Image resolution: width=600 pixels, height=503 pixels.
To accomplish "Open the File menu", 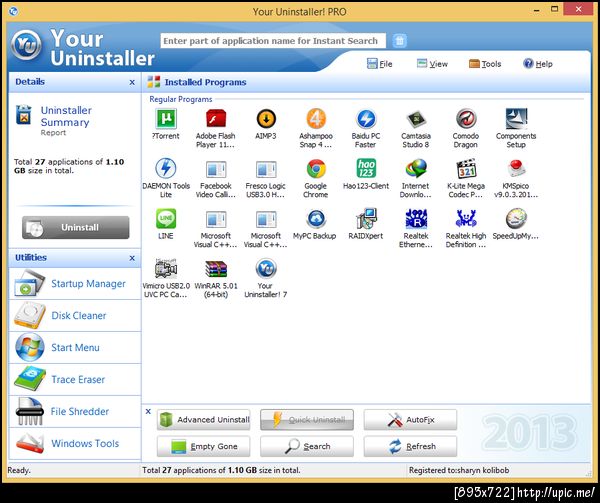I will pos(380,64).
